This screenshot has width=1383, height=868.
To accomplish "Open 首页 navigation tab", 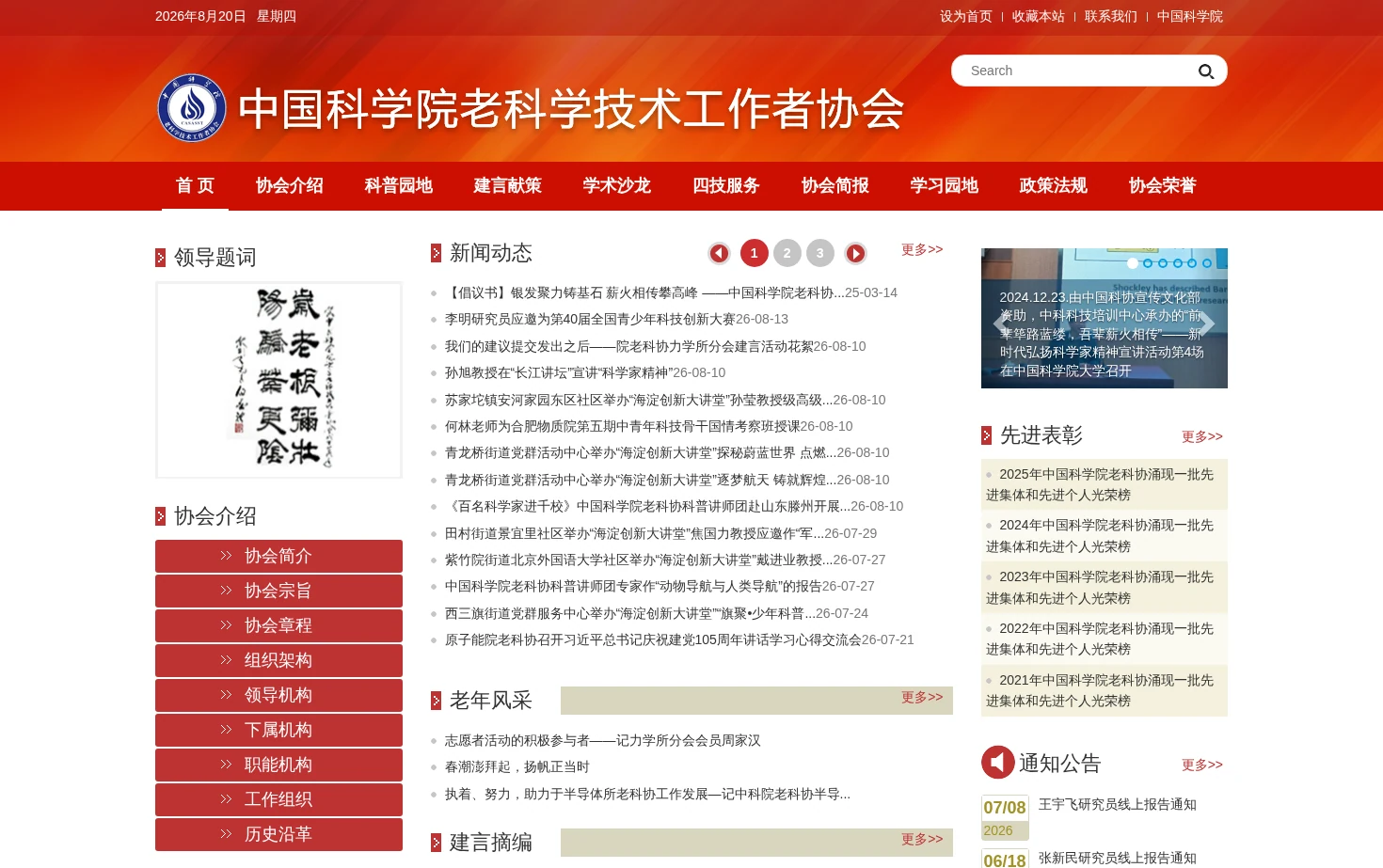I will point(195,186).
